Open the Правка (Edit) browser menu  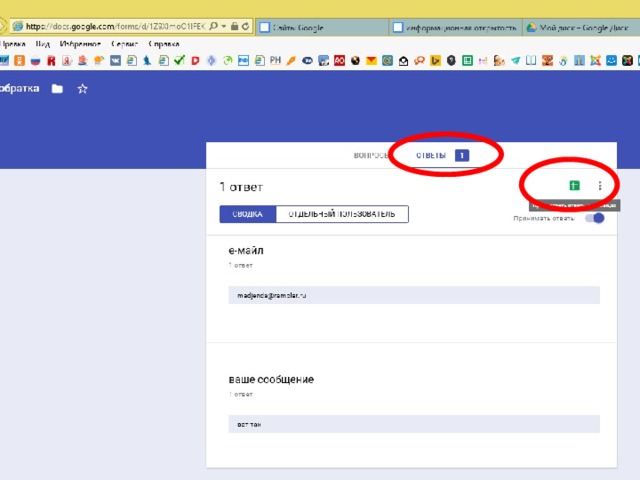[13, 45]
